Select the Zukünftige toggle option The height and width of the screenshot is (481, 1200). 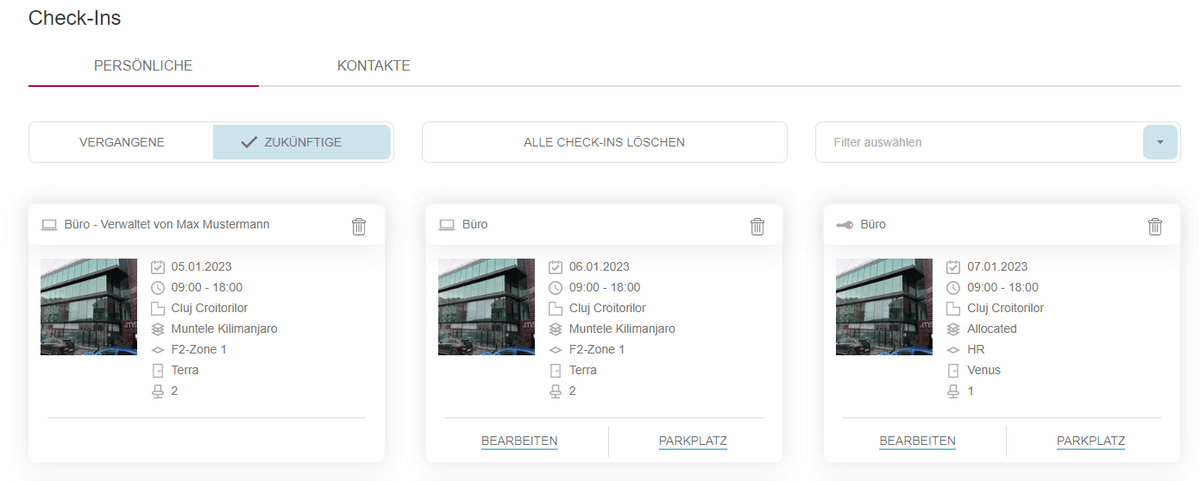tap(302, 142)
